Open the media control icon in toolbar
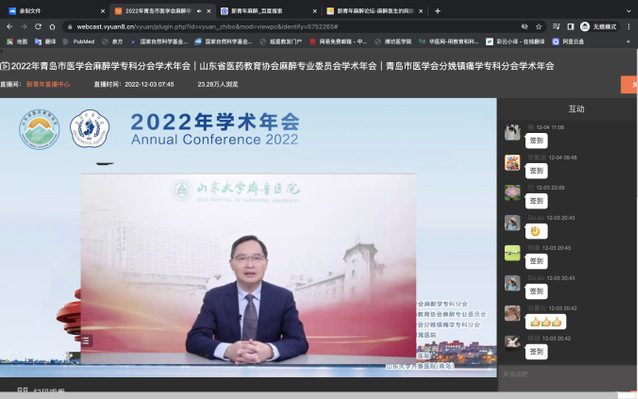 coord(556,26)
